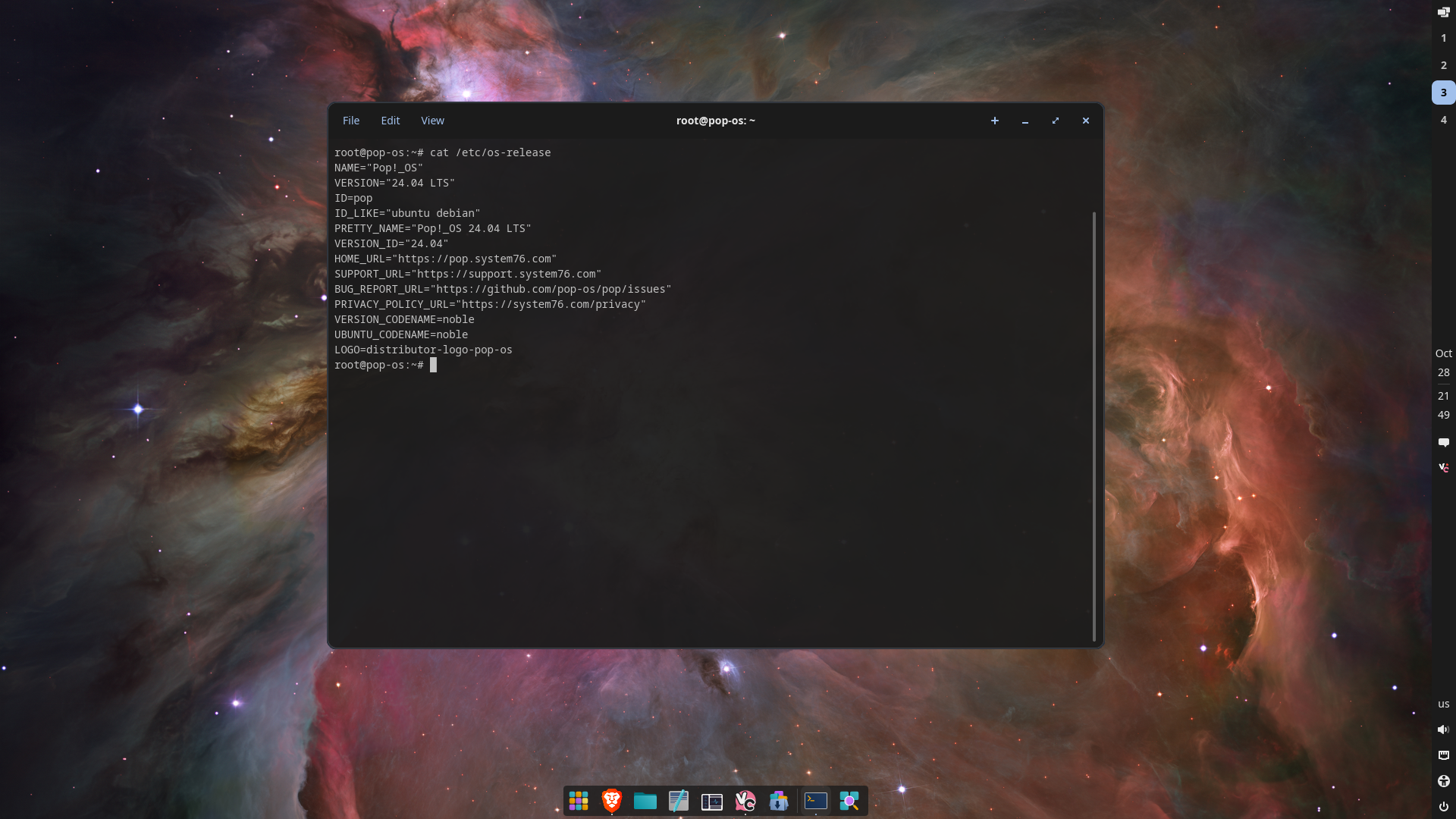Open the system monitor dock icon
This screenshot has height=819, width=1456.
(712, 801)
